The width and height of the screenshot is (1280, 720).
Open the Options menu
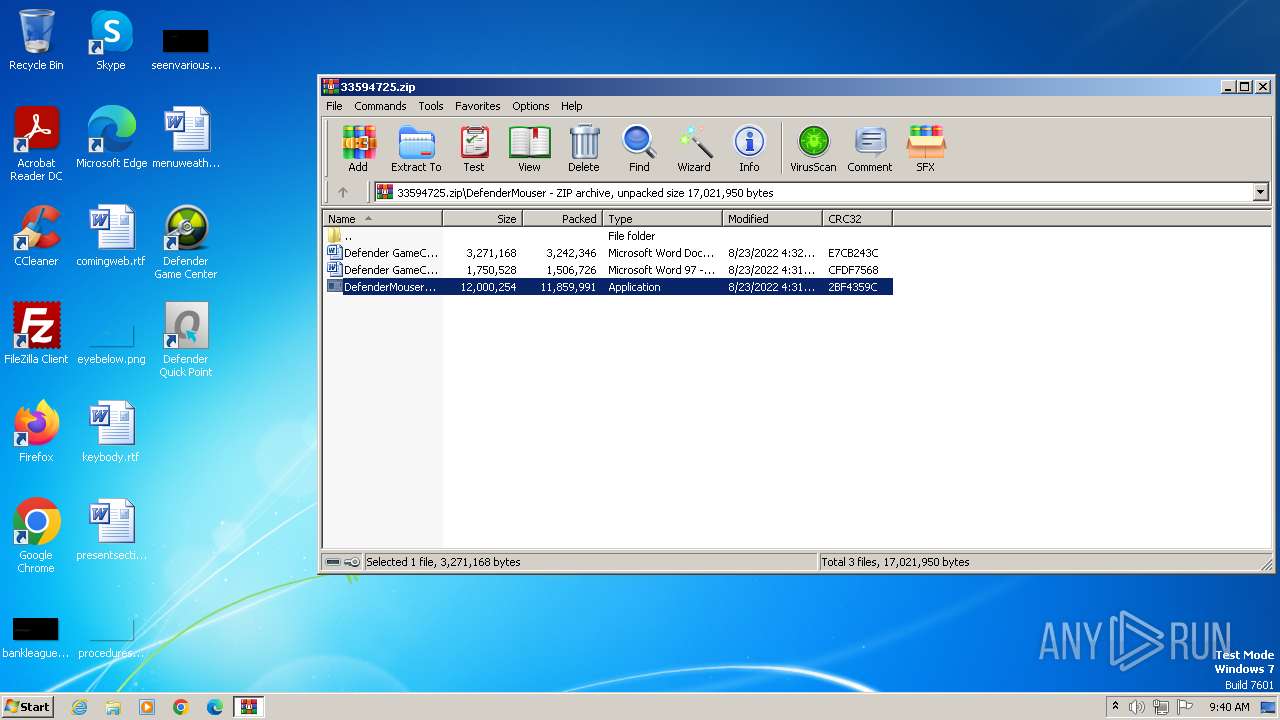click(x=531, y=106)
